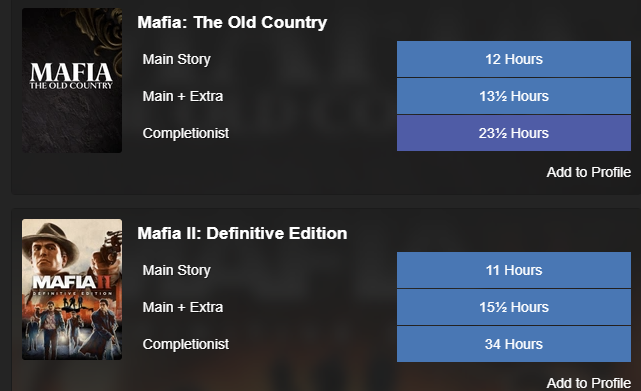Add Mafia: The Old Country to profile

(589, 172)
